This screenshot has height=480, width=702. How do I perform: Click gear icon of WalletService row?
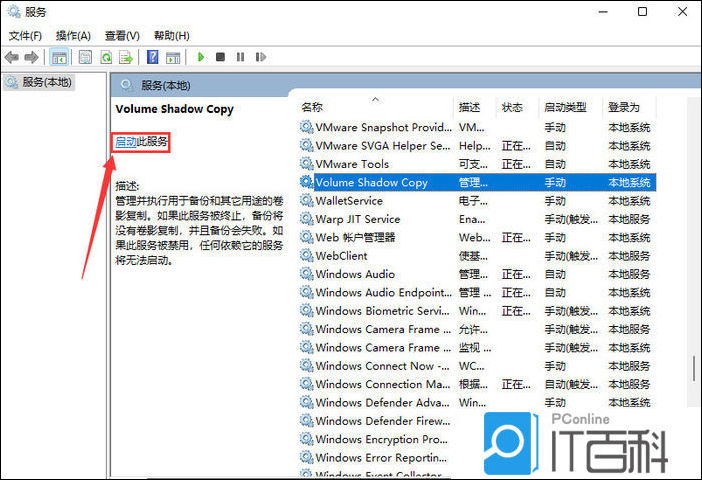(x=307, y=201)
